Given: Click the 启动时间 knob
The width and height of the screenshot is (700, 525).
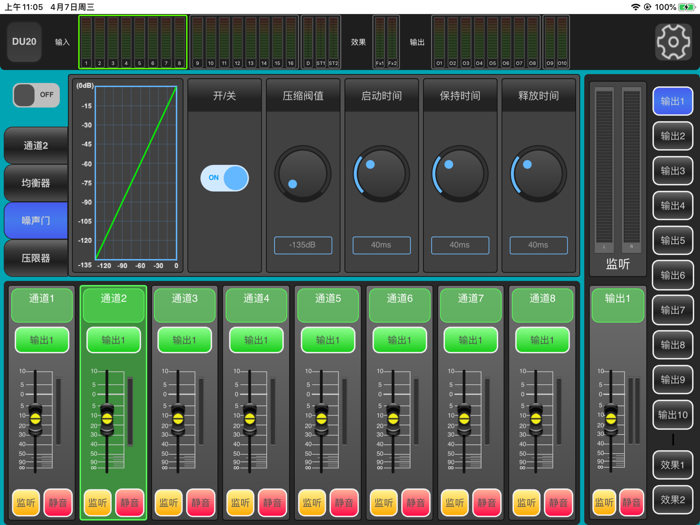Looking at the screenshot, I should (x=381, y=174).
